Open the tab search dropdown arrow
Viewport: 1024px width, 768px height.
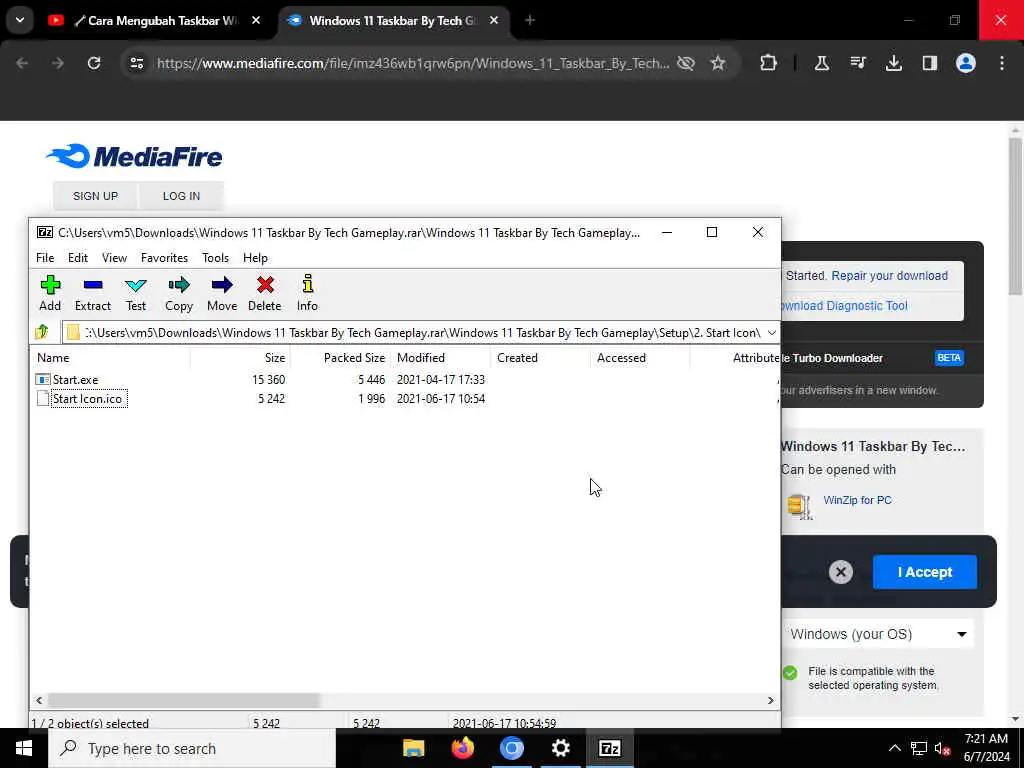coord(20,20)
